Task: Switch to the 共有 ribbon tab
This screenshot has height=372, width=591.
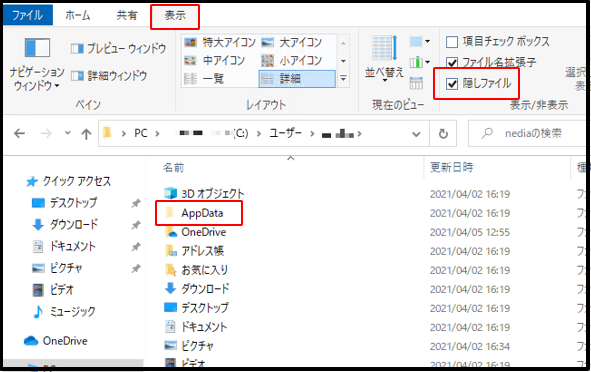Action: 127,15
